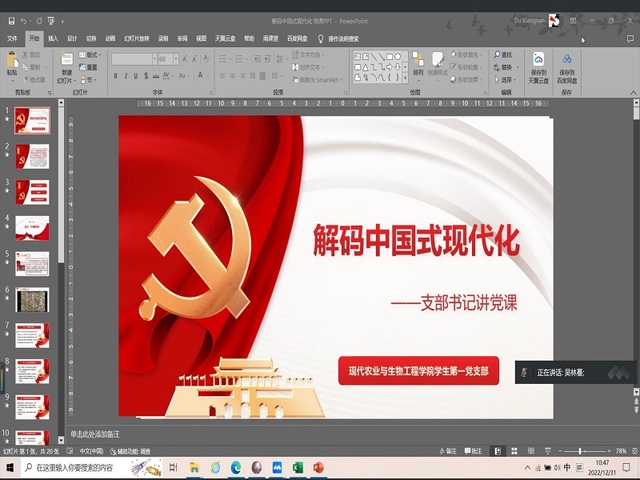Viewport: 640px width, 480px height.
Task: Click the red box 现代农业与生物工程学院学生第一党支部
Action: (419, 371)
